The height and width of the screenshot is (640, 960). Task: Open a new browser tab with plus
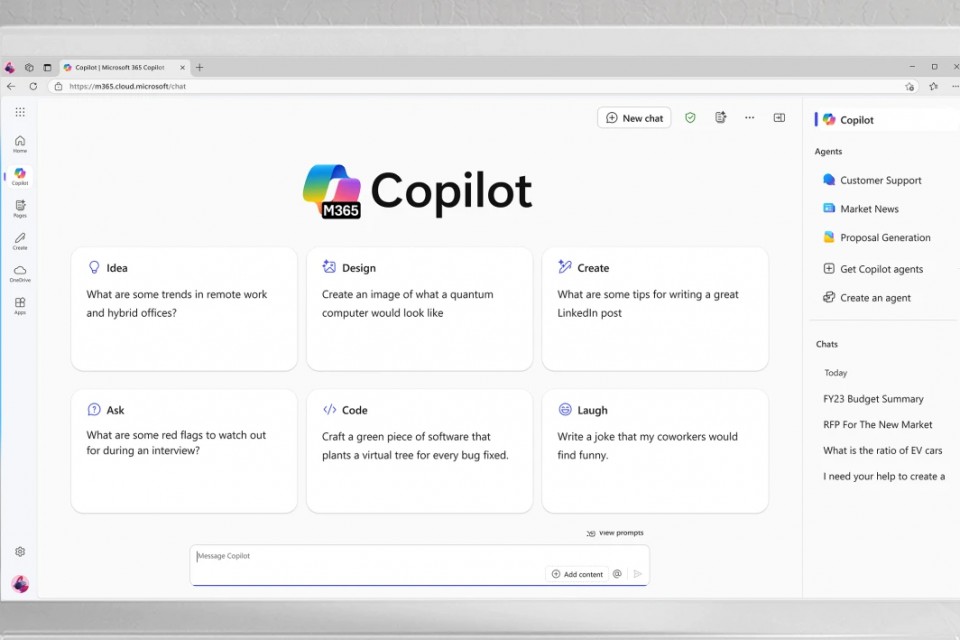pyautogui.click(x=200, y=67)
